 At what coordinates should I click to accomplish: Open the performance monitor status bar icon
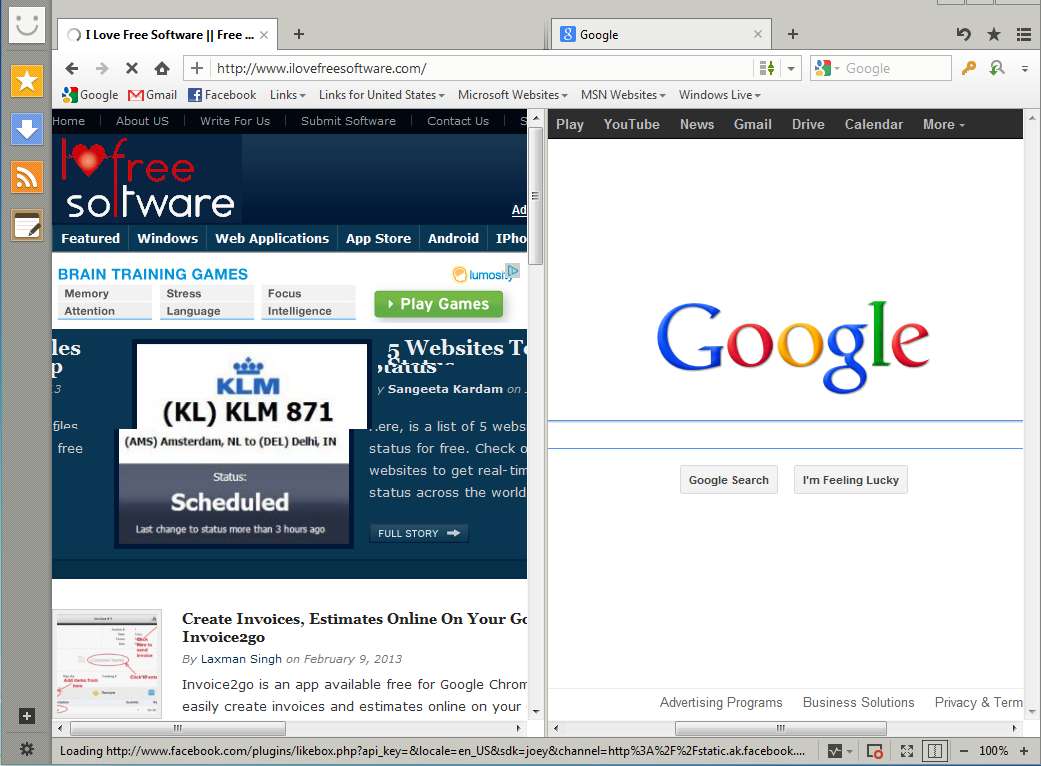pos(835,751)
